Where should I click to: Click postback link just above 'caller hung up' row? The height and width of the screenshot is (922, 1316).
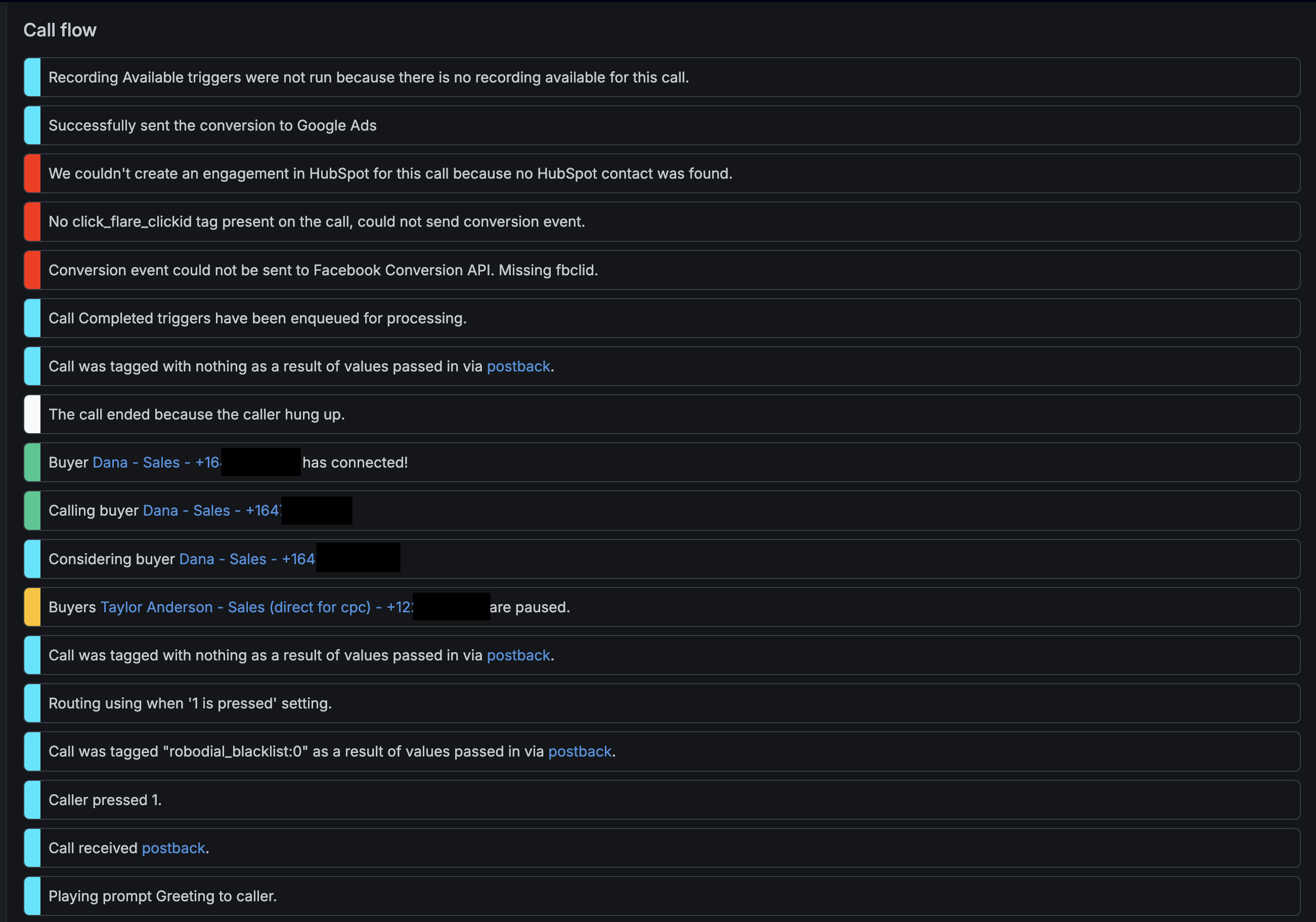pyautogui.click(x=518, y=366)
